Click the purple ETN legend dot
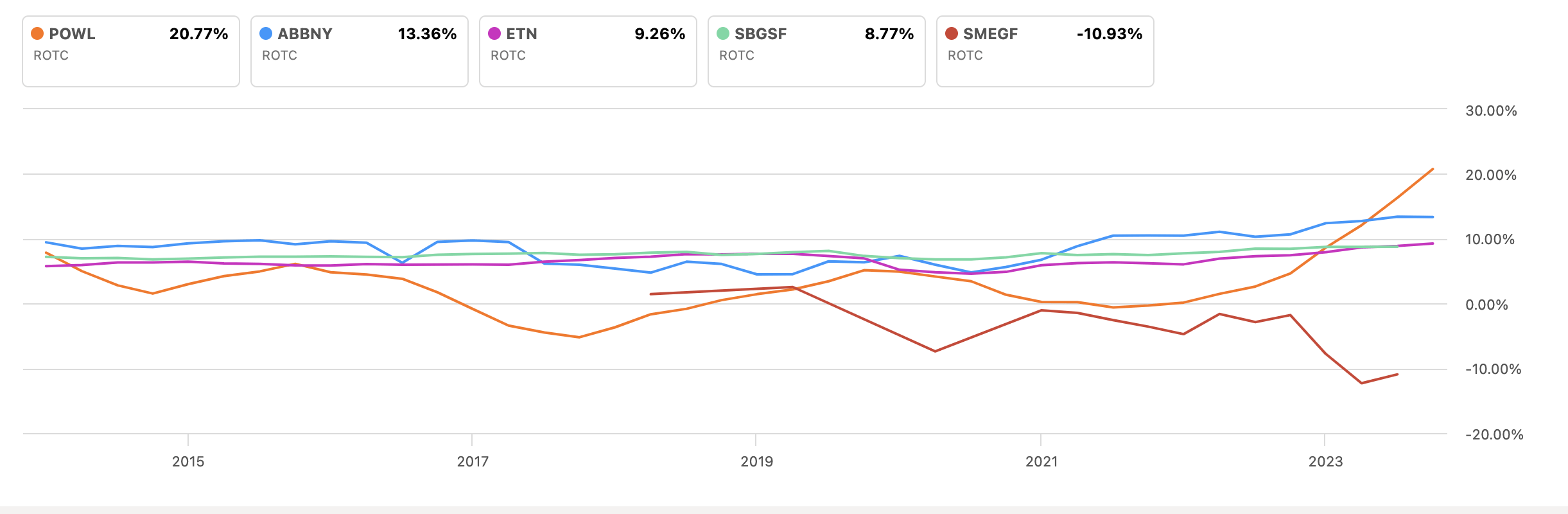1568x514 pixels. [494, 33]
